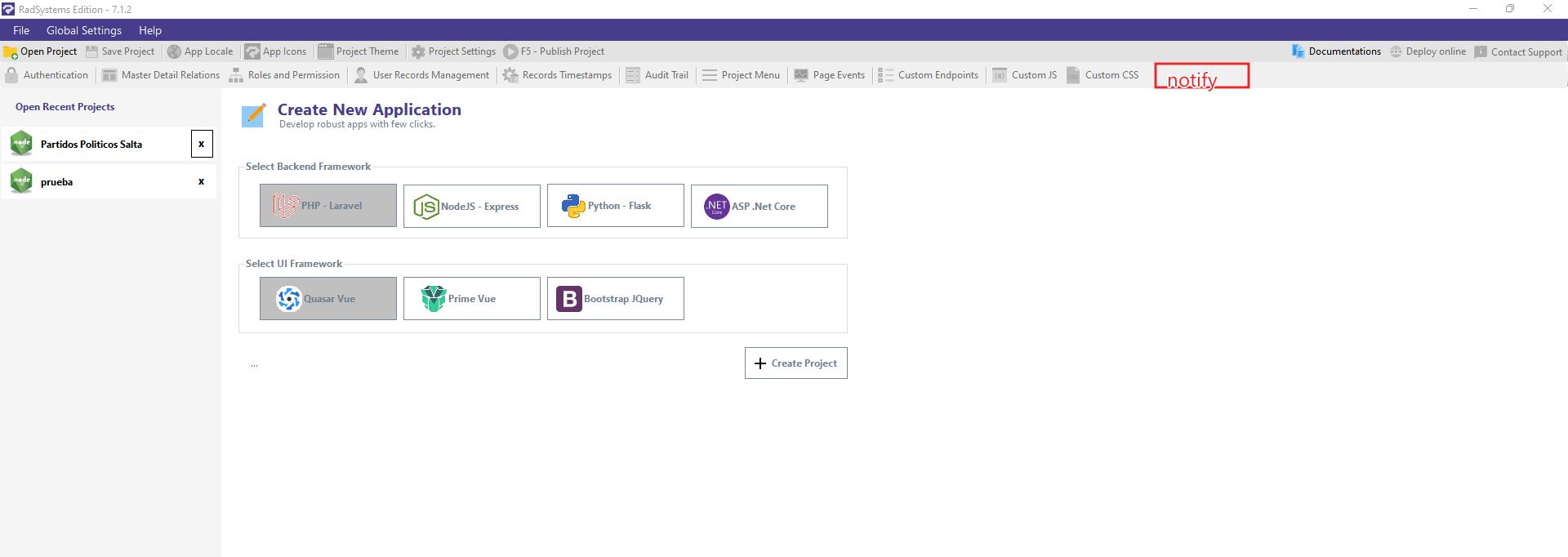Open Master Detail Relations
The image size is (1568, 557).
tap(161, 75)
